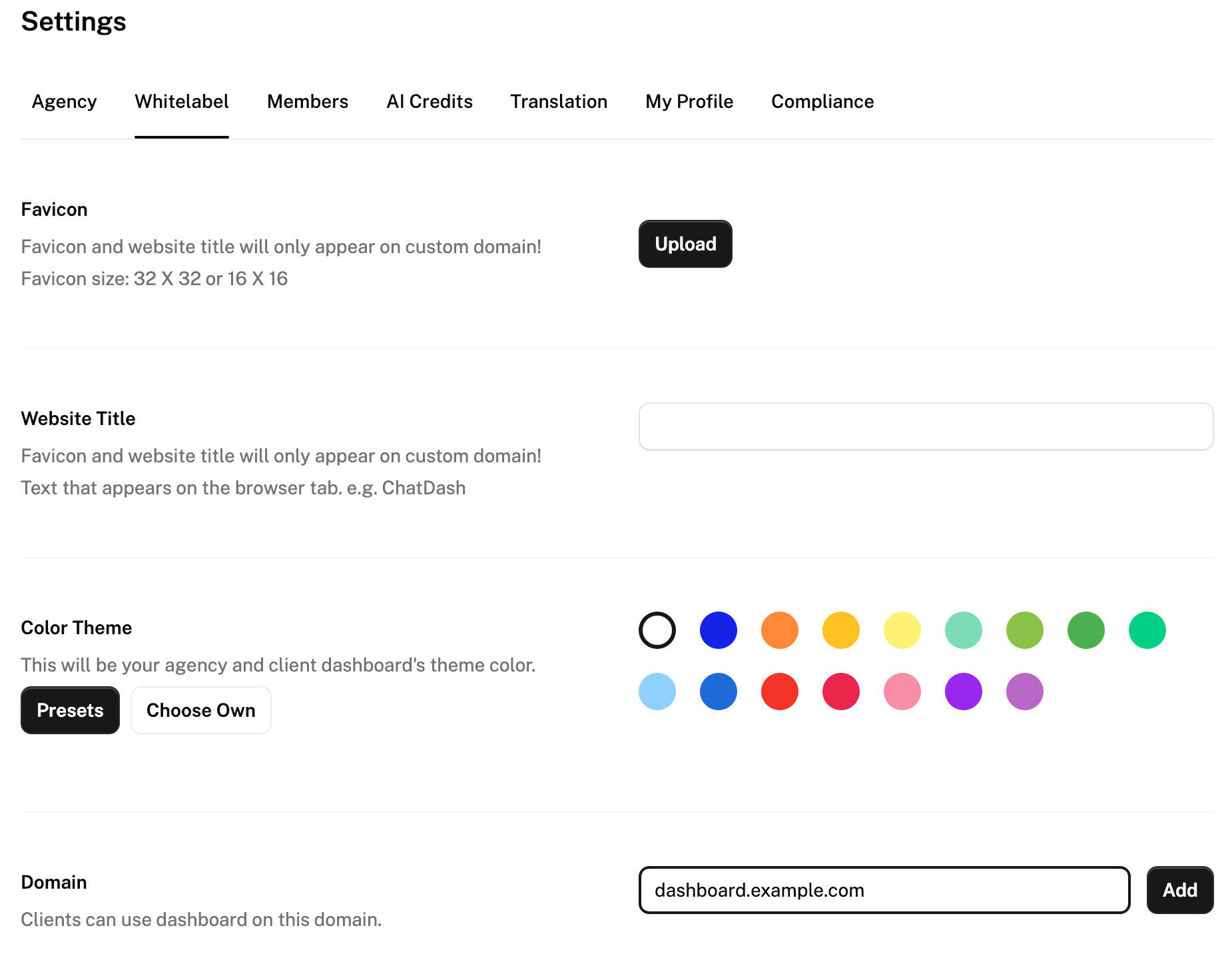Open the My Profile tab
The height and width of the screenshot is (974, 1232).
coord(689,101)
